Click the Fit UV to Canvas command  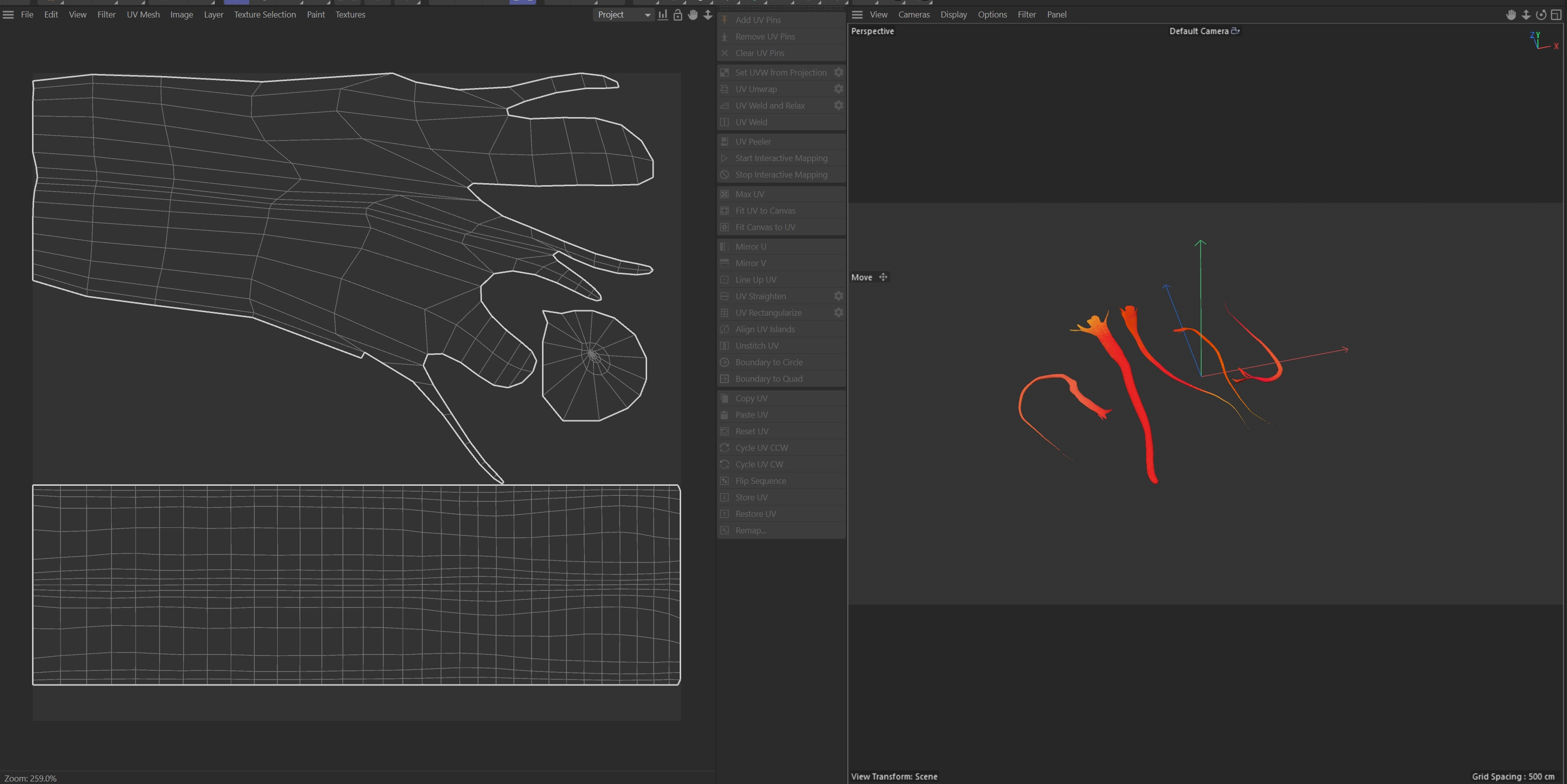click(x=765, y=211)
